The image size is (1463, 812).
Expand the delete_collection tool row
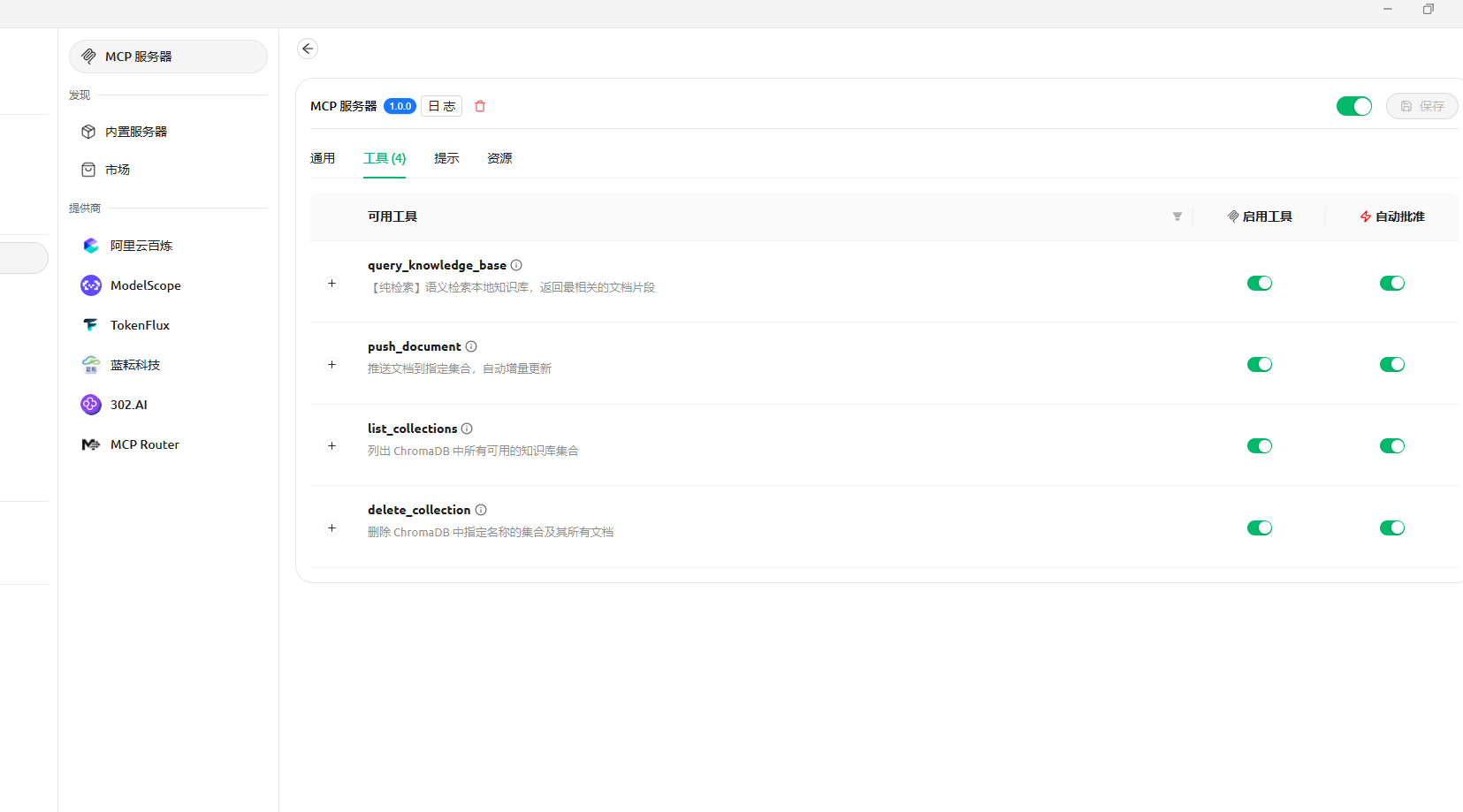pyautogui.click(x=331, y=528)
